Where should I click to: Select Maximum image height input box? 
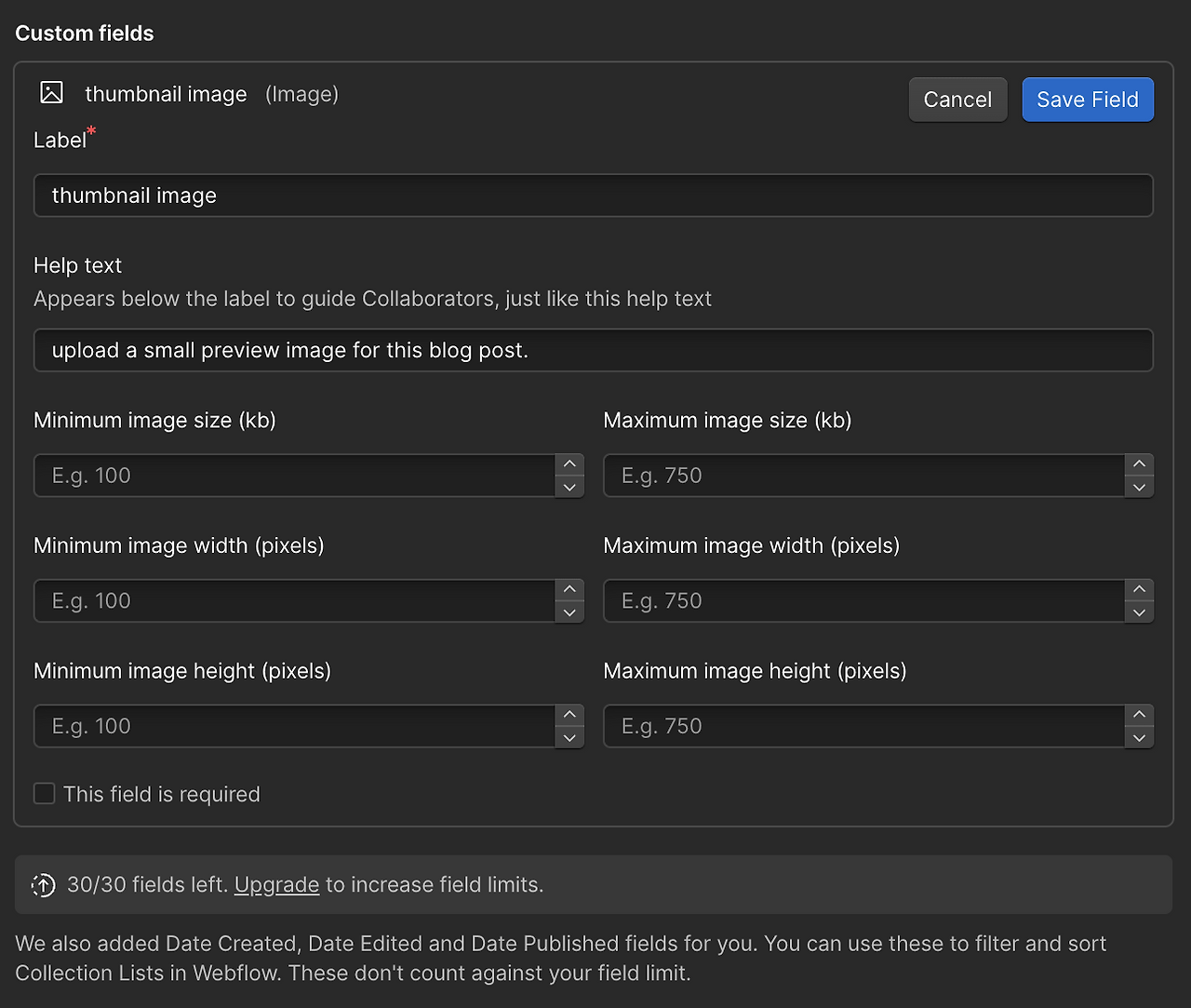tap(863, 726)
